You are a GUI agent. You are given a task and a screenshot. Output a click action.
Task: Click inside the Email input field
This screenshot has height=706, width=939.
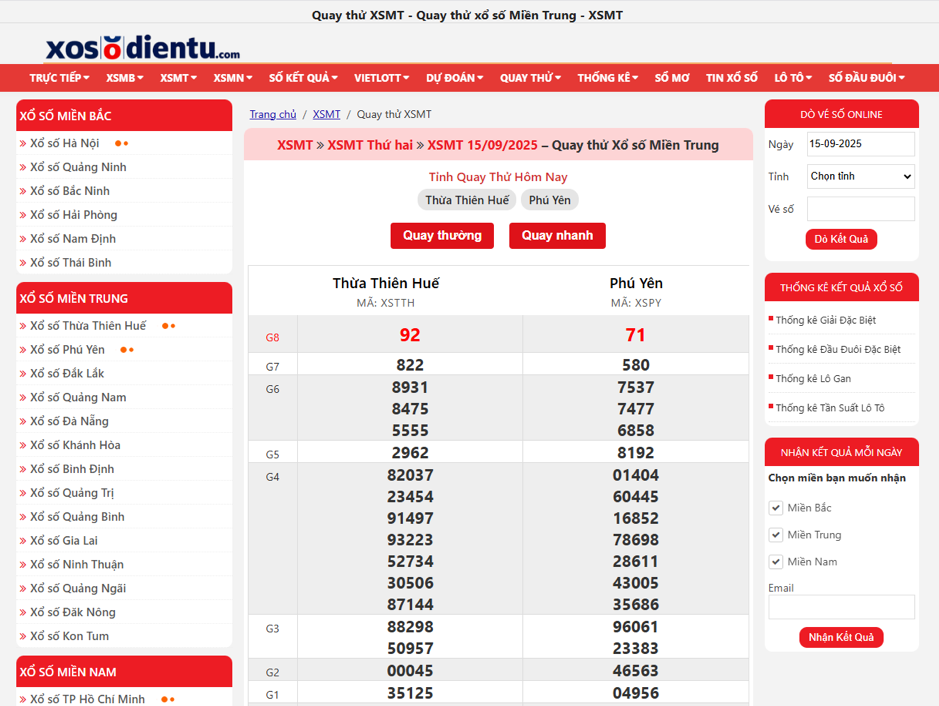click(x=841, y=607)
